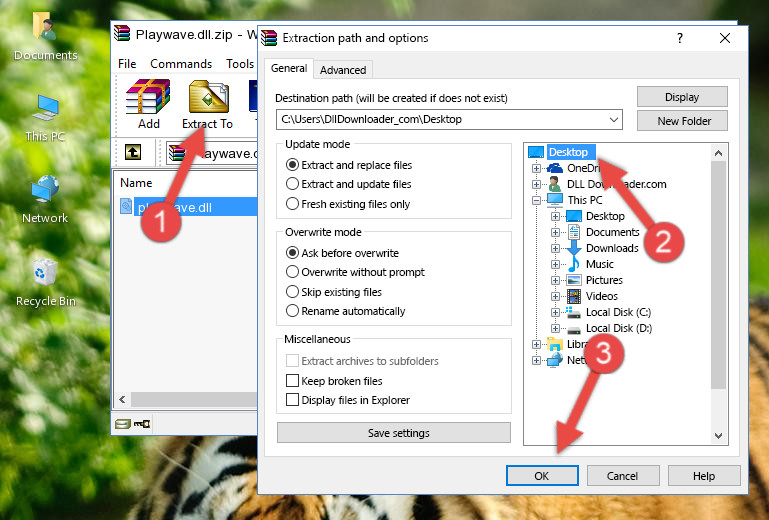Click the Save settings button
The width and height of the screenshot is (769, 520).
(x=394, y=433)
